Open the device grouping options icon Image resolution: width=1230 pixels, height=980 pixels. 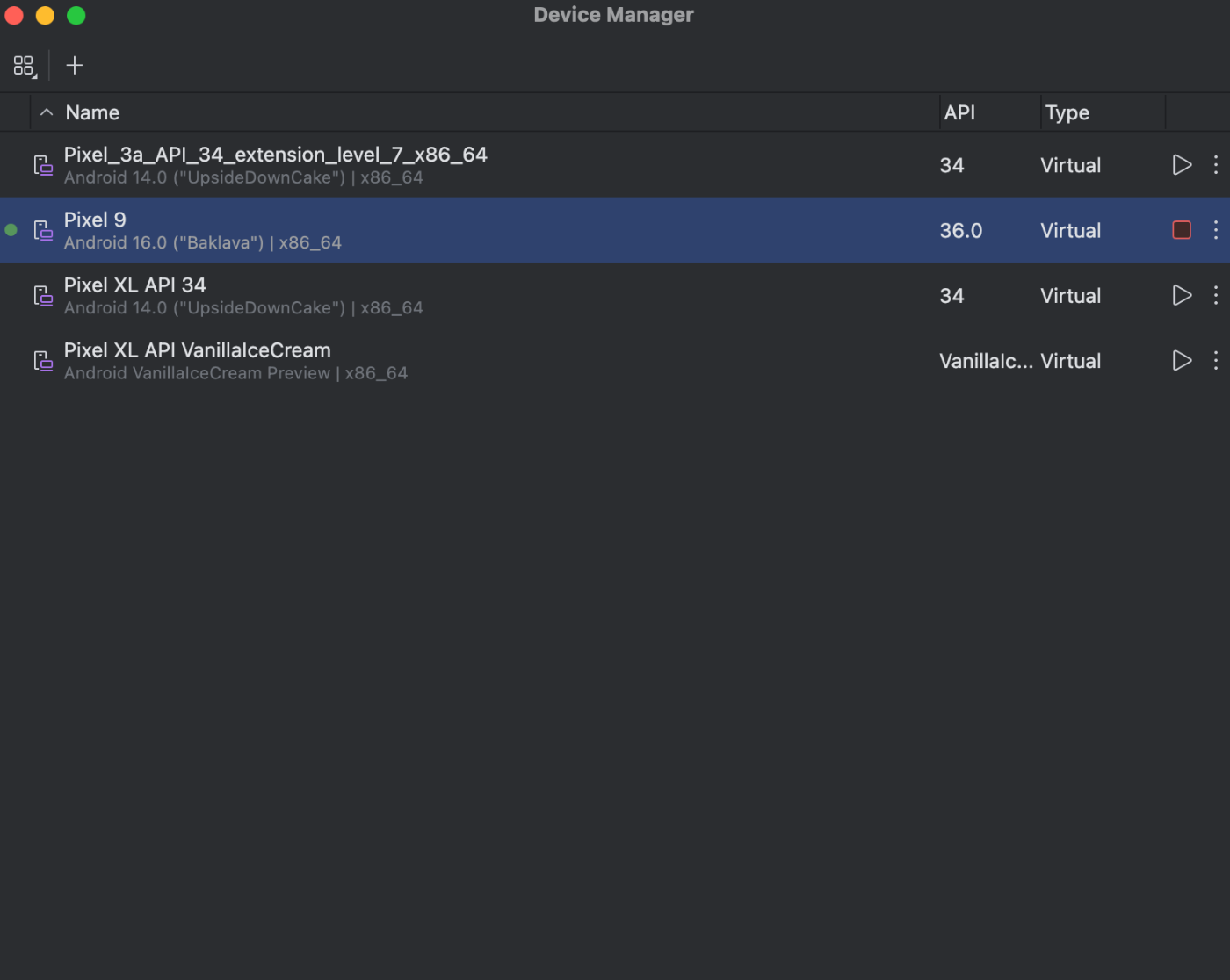pyautogui.click(x=25, y=66)
